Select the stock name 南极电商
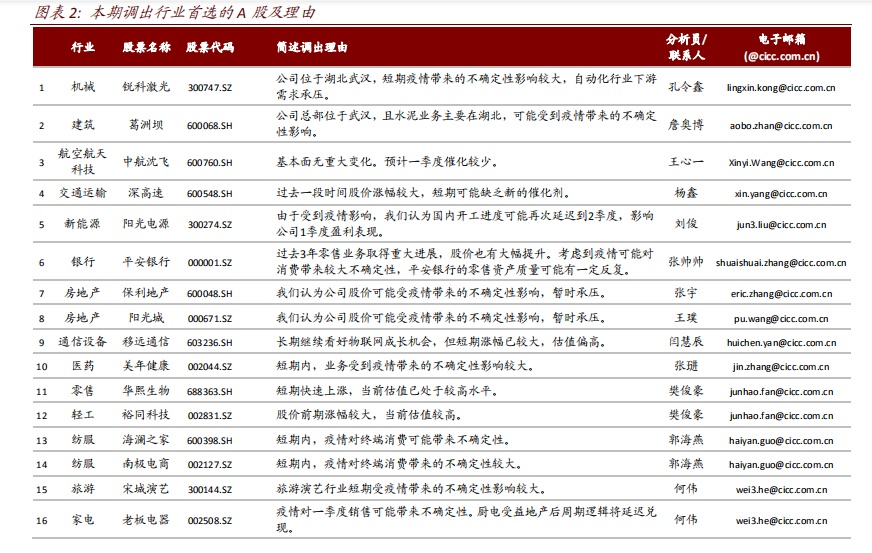Viewport: 872px width, 553px height. [146, 463]
